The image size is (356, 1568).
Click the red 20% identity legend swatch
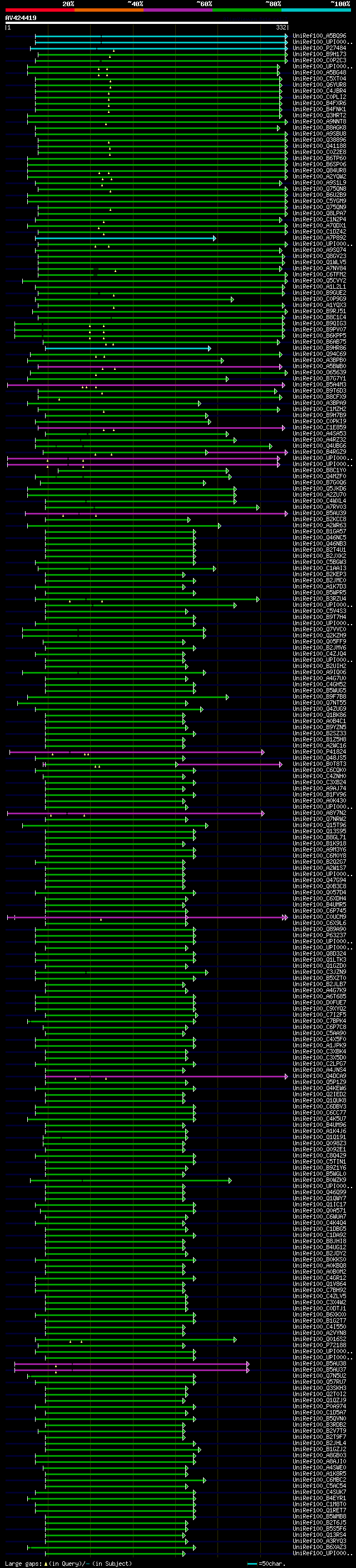click(x=39, y=10)
